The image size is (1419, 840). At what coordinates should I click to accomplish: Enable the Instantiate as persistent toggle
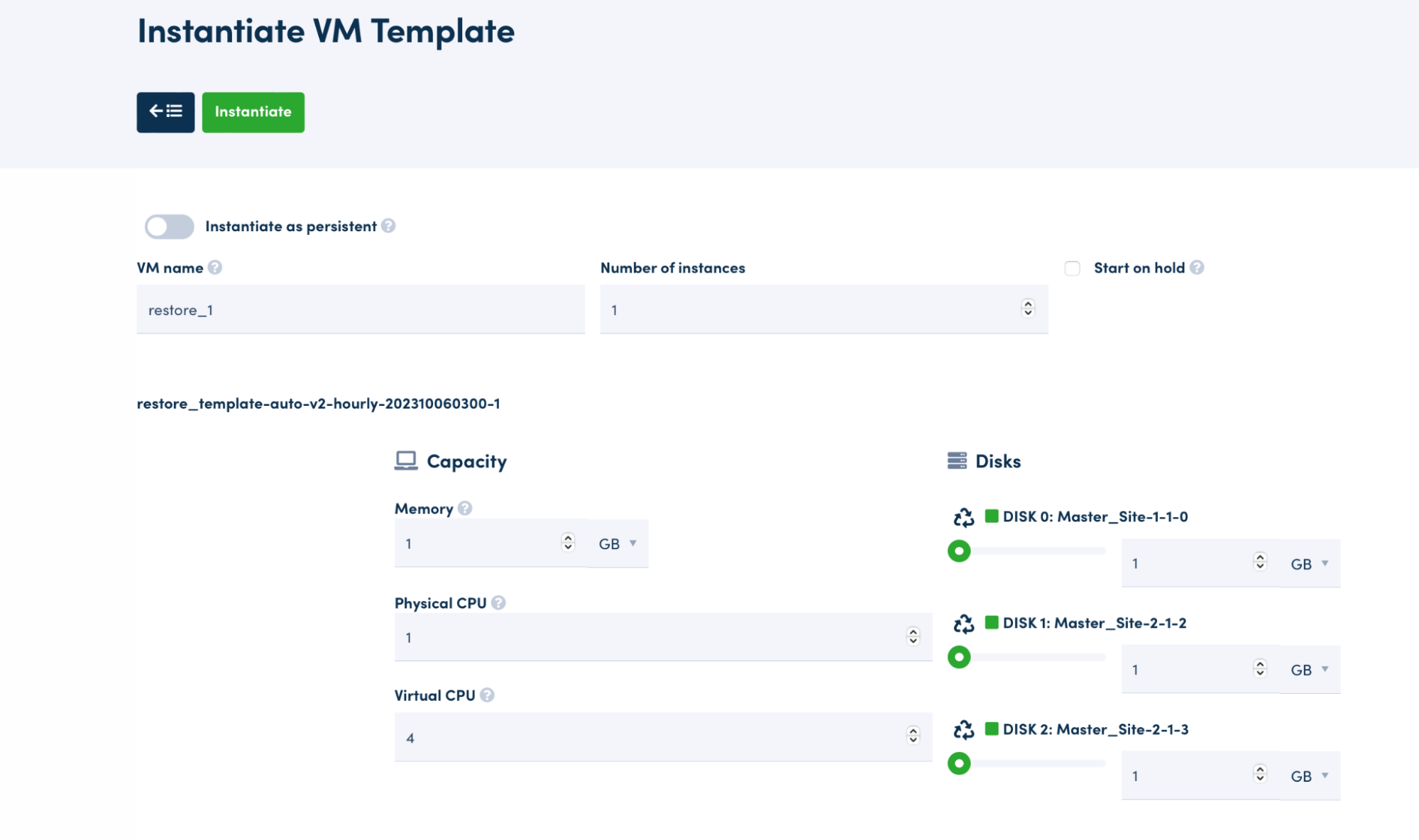(x=169, y=226)
